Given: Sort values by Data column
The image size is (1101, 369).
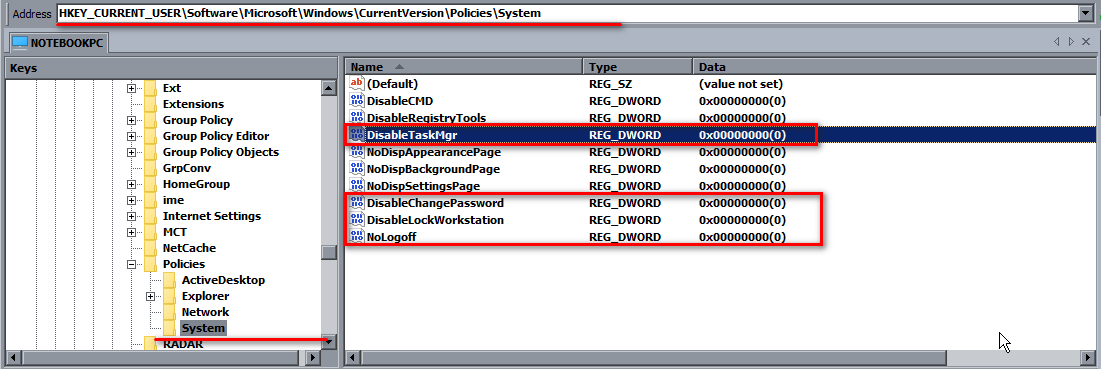Looking at the screenshot, I should click(895, 67).
